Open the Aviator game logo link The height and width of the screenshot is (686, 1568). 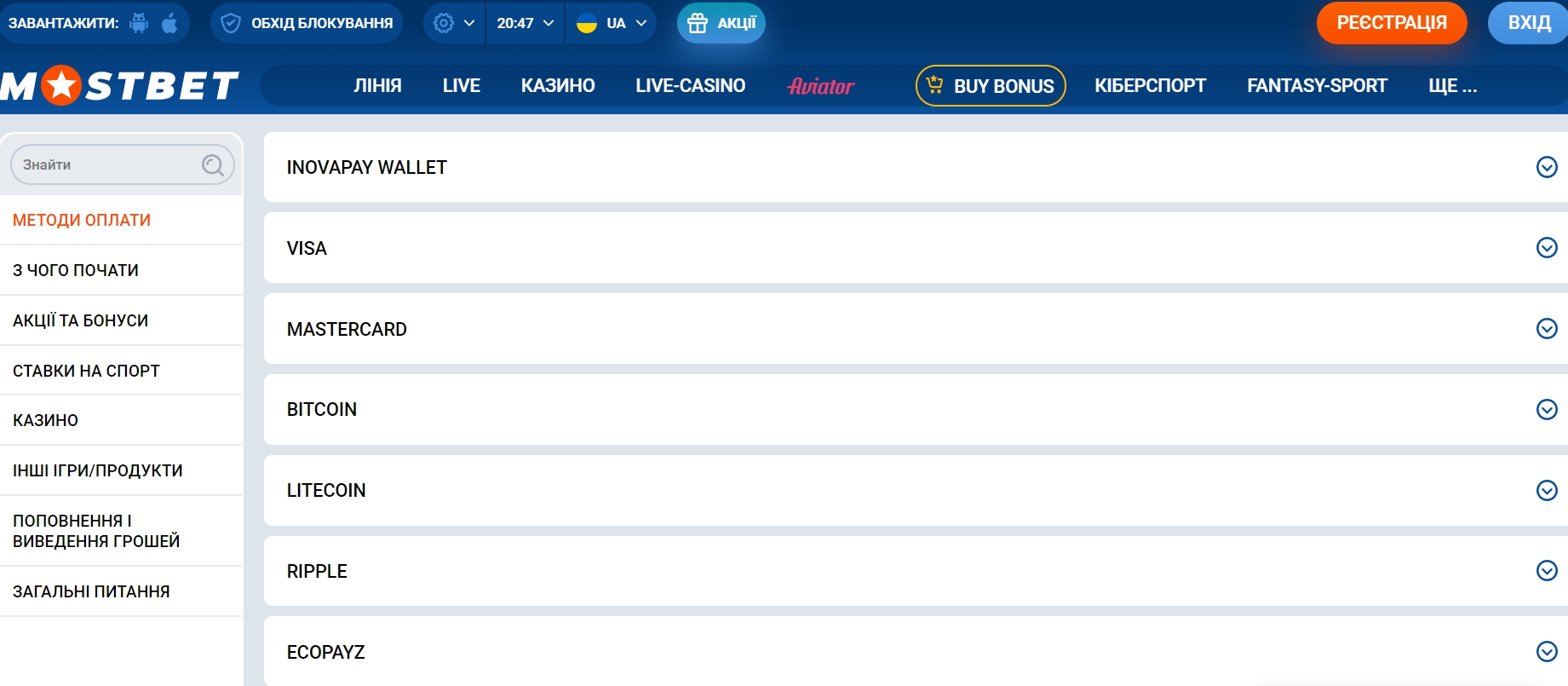coord(820,86)
